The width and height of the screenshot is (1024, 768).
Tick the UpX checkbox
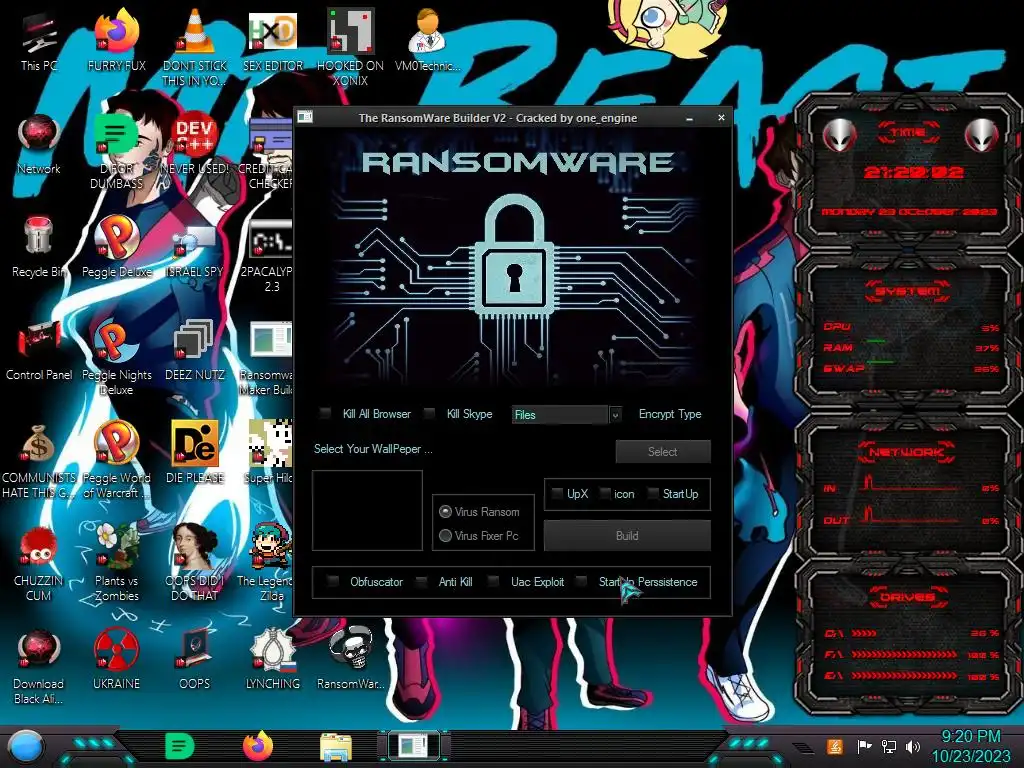[x=557, y=494]
